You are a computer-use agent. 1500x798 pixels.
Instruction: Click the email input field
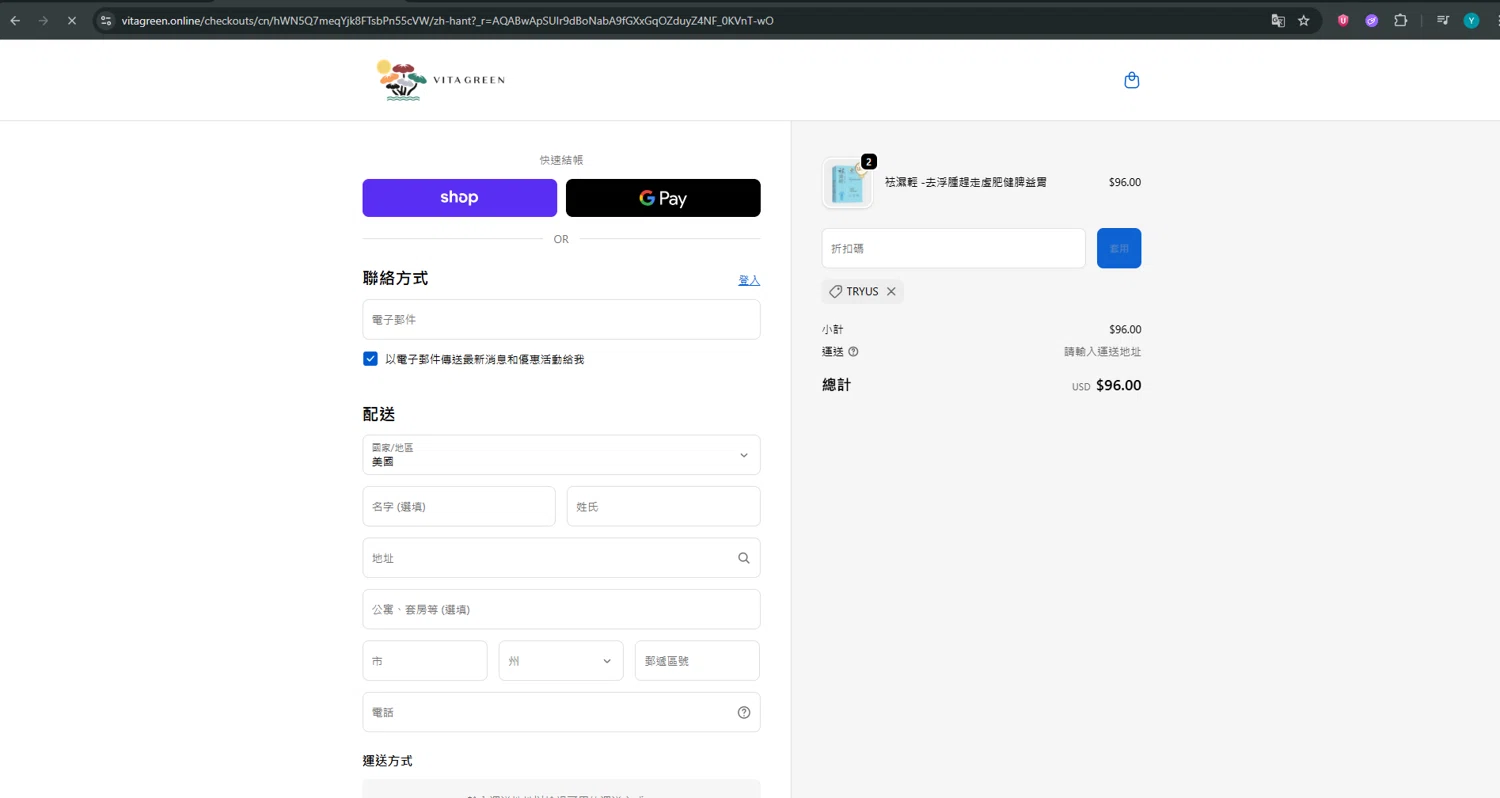tap(561, 319)
